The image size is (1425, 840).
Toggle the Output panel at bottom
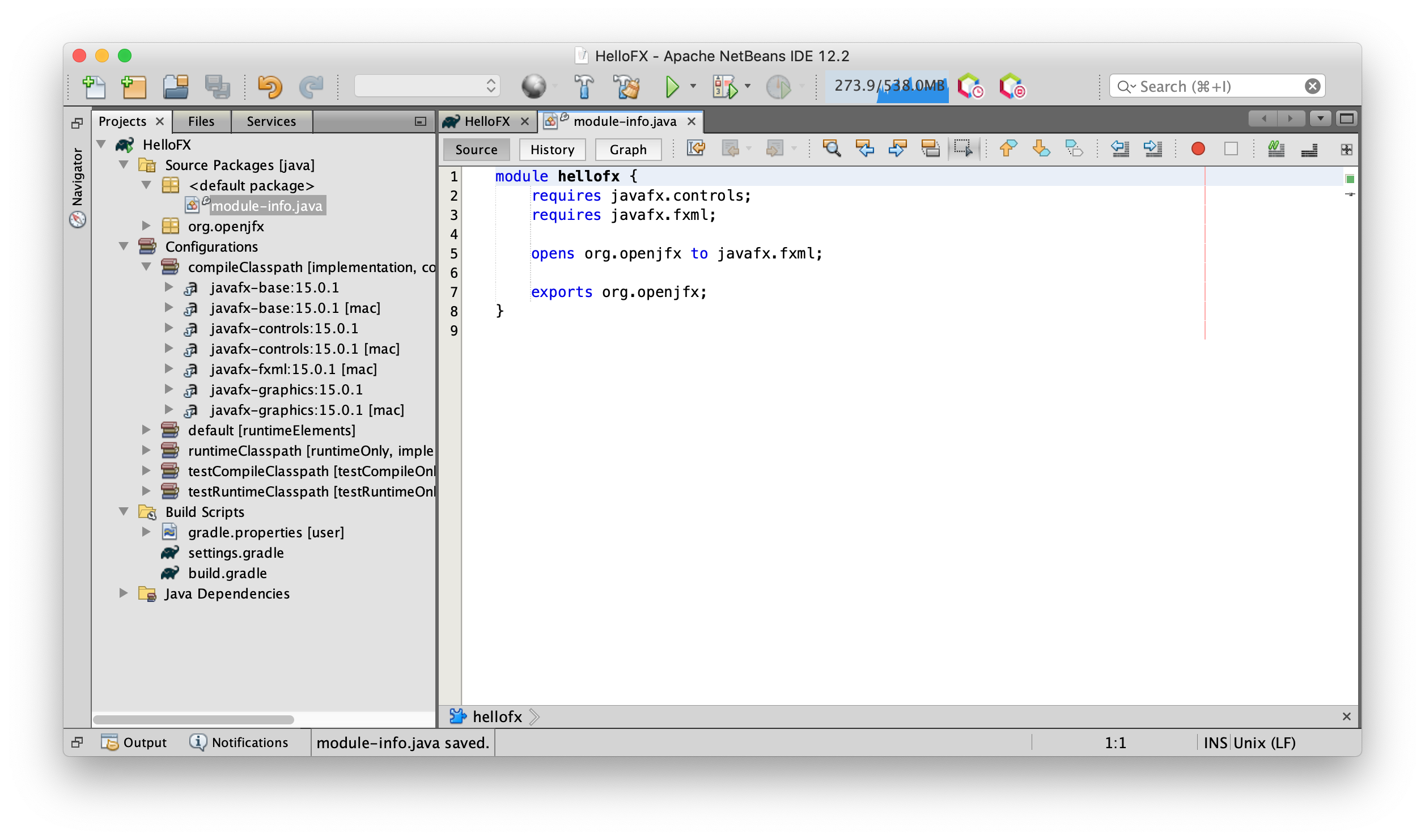[132, 742]
